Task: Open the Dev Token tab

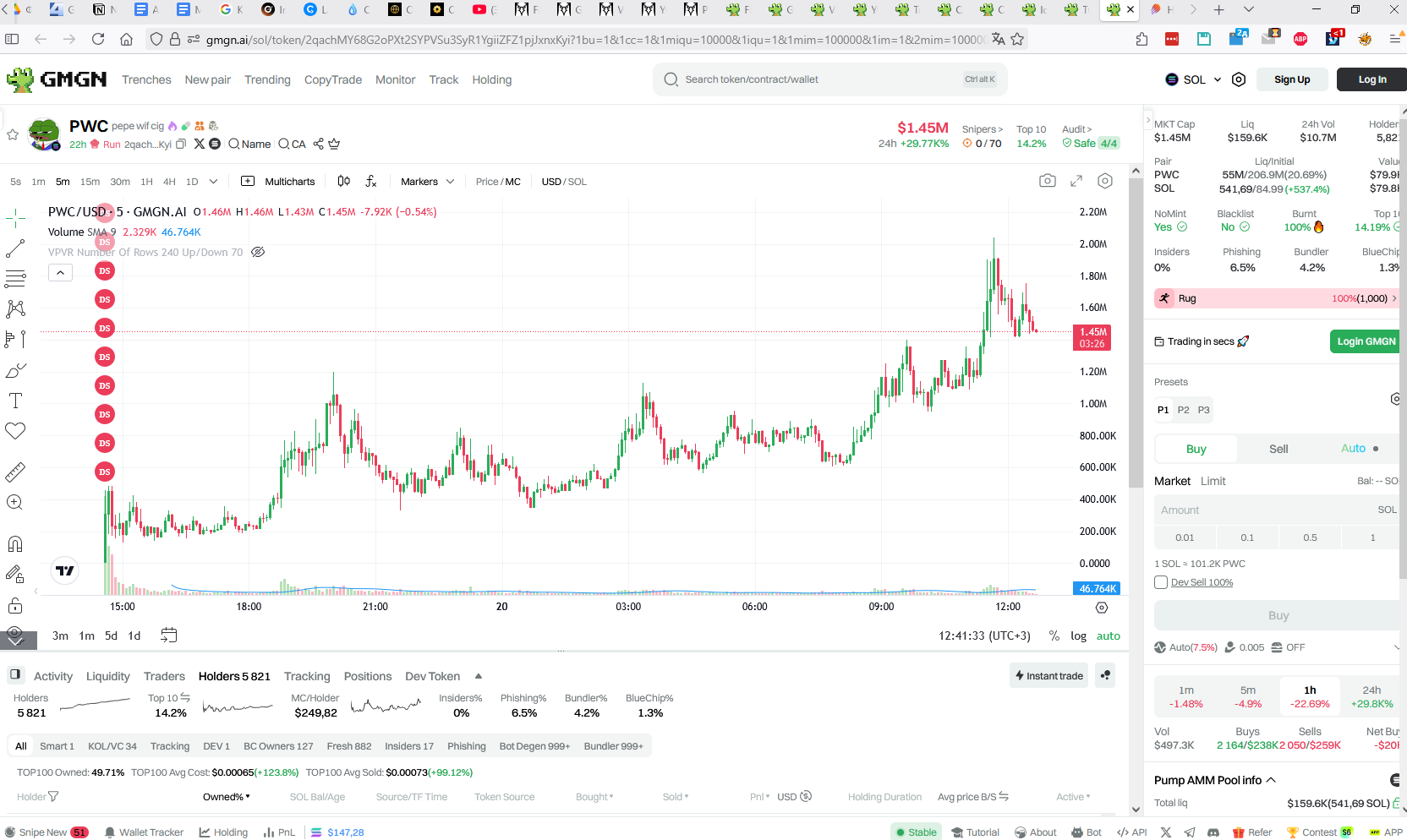Action: tap(432, 676)
